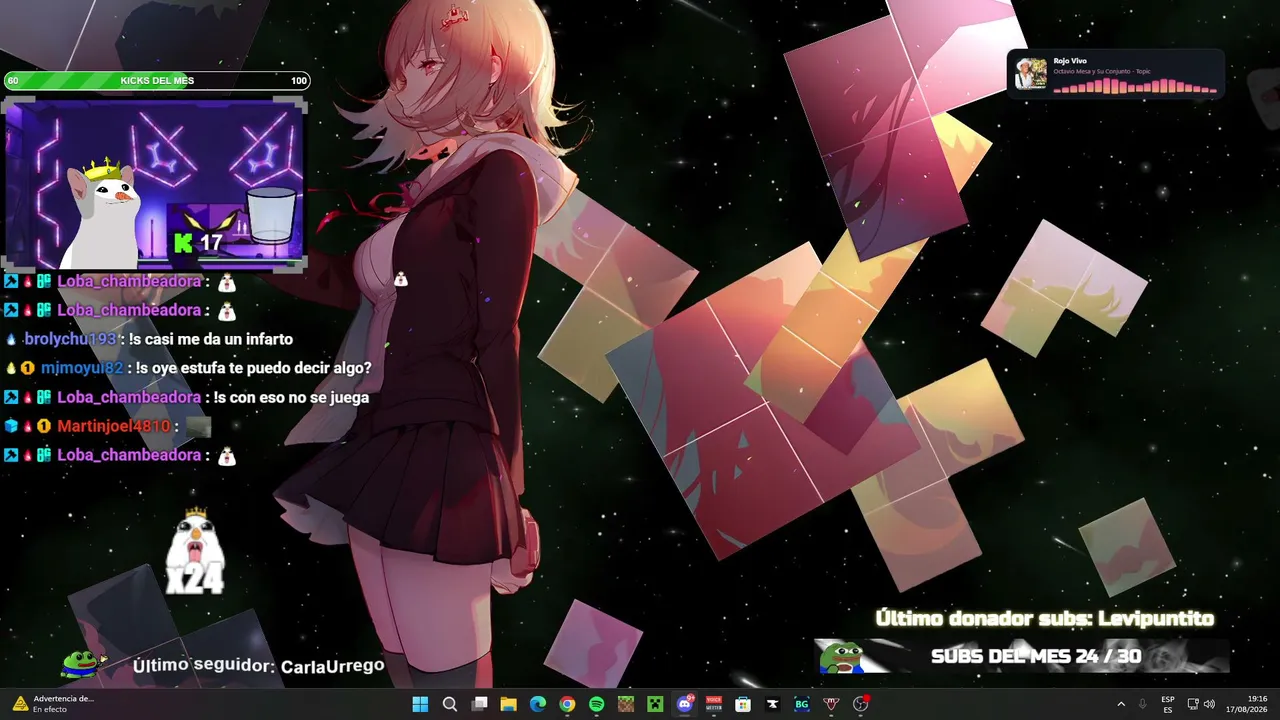Select username mjmoyui82 in chat
This screenshot has width=1280, height=720.
point(82,368)
